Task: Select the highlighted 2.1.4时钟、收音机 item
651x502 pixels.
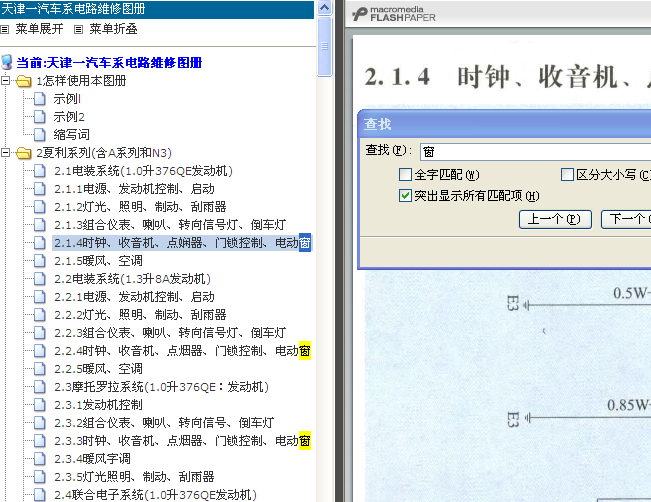Action: (x=182, y=242)
